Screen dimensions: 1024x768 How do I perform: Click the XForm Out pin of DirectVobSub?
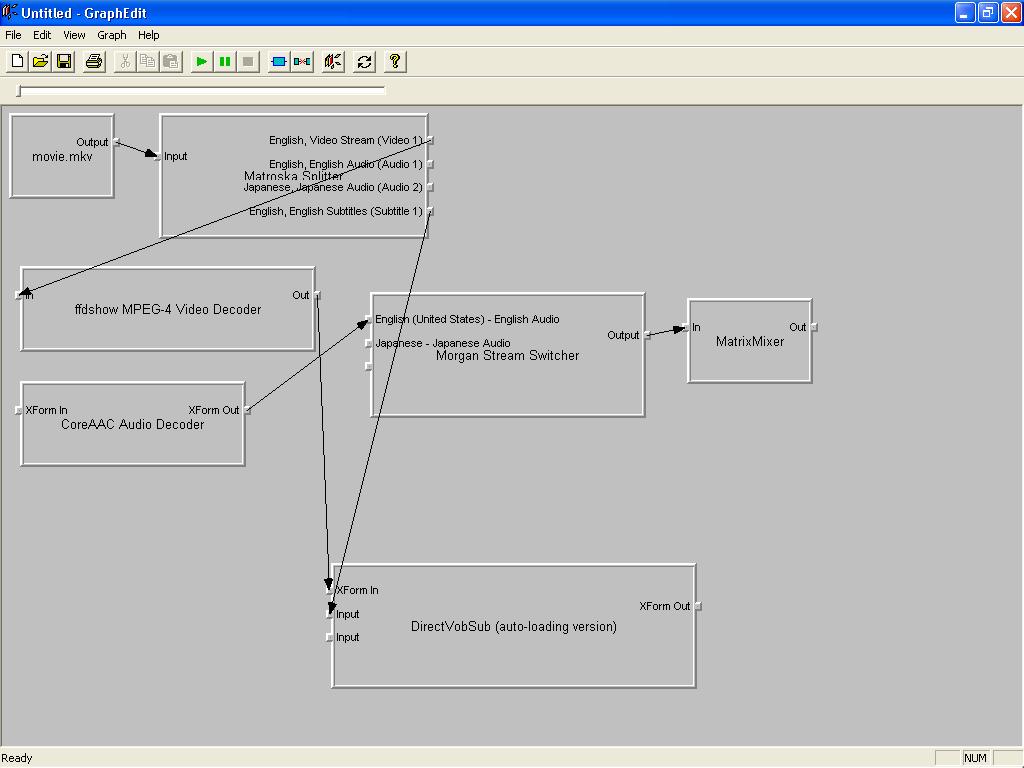click(x=698, y=606)
